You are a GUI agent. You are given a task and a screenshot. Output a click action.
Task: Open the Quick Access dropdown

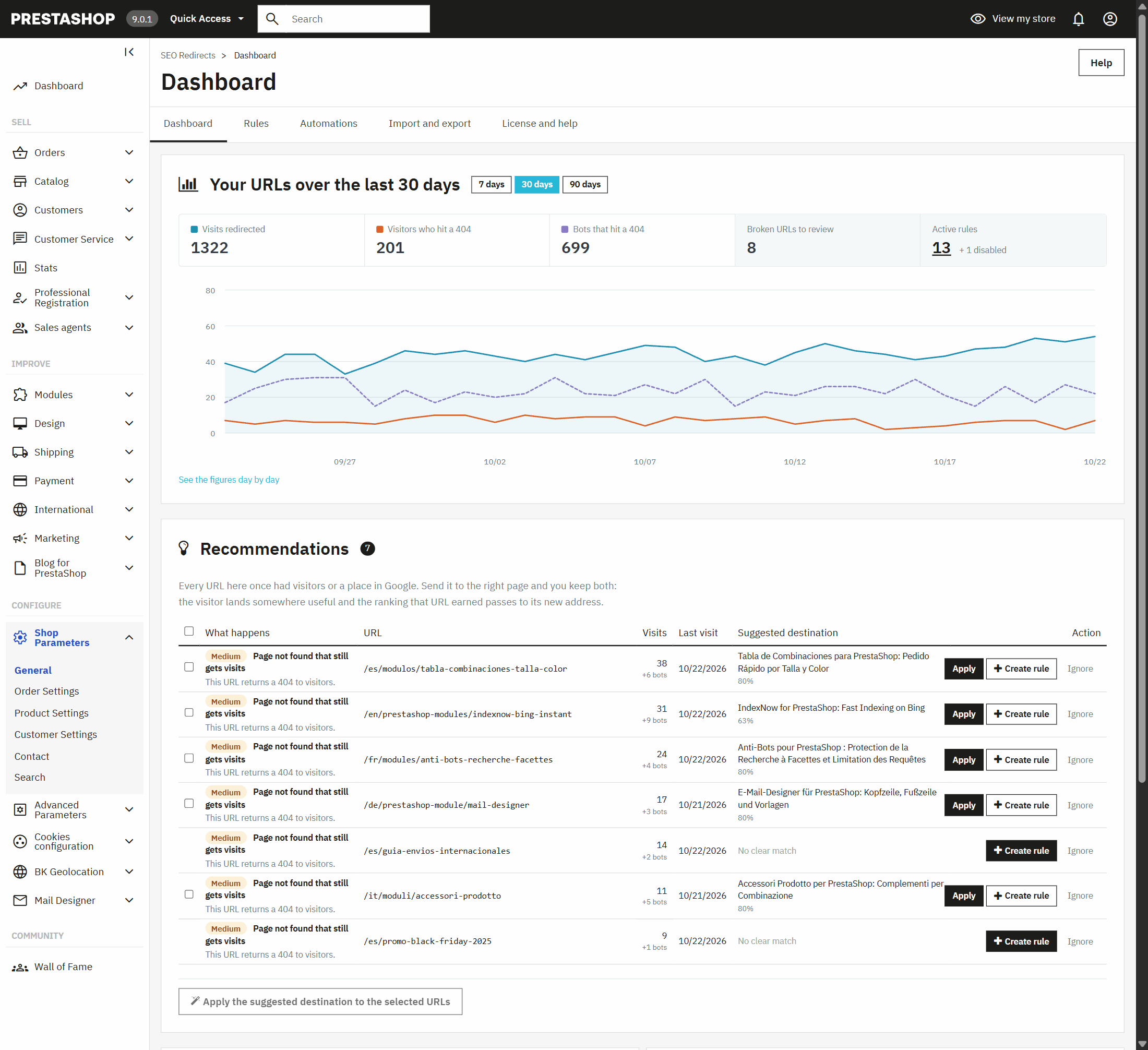pos(207,19)
